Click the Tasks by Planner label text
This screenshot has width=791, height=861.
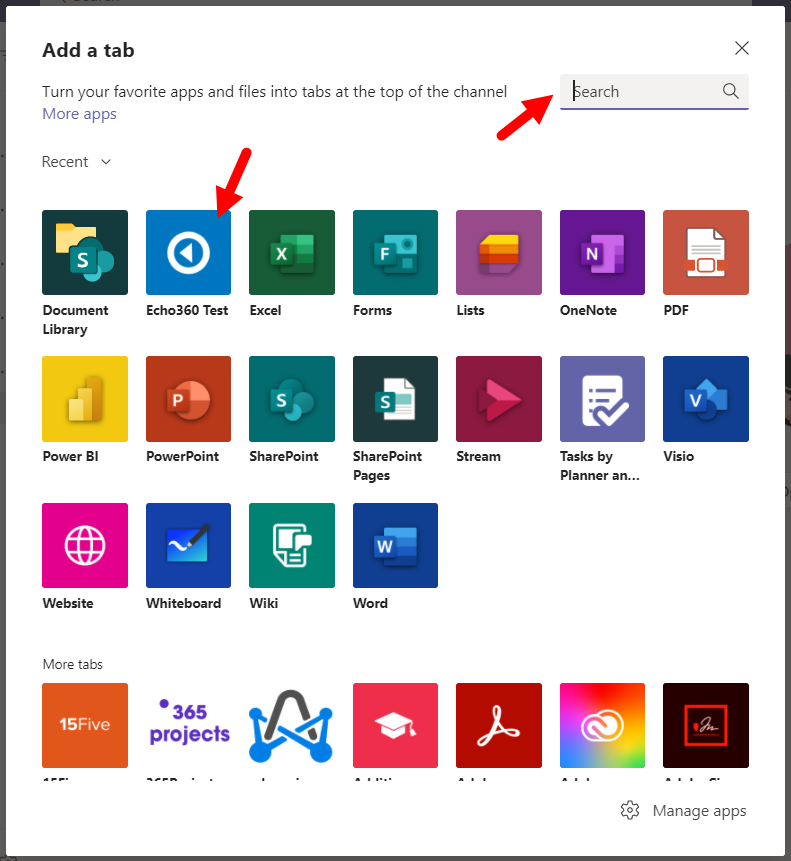(599, 466)
